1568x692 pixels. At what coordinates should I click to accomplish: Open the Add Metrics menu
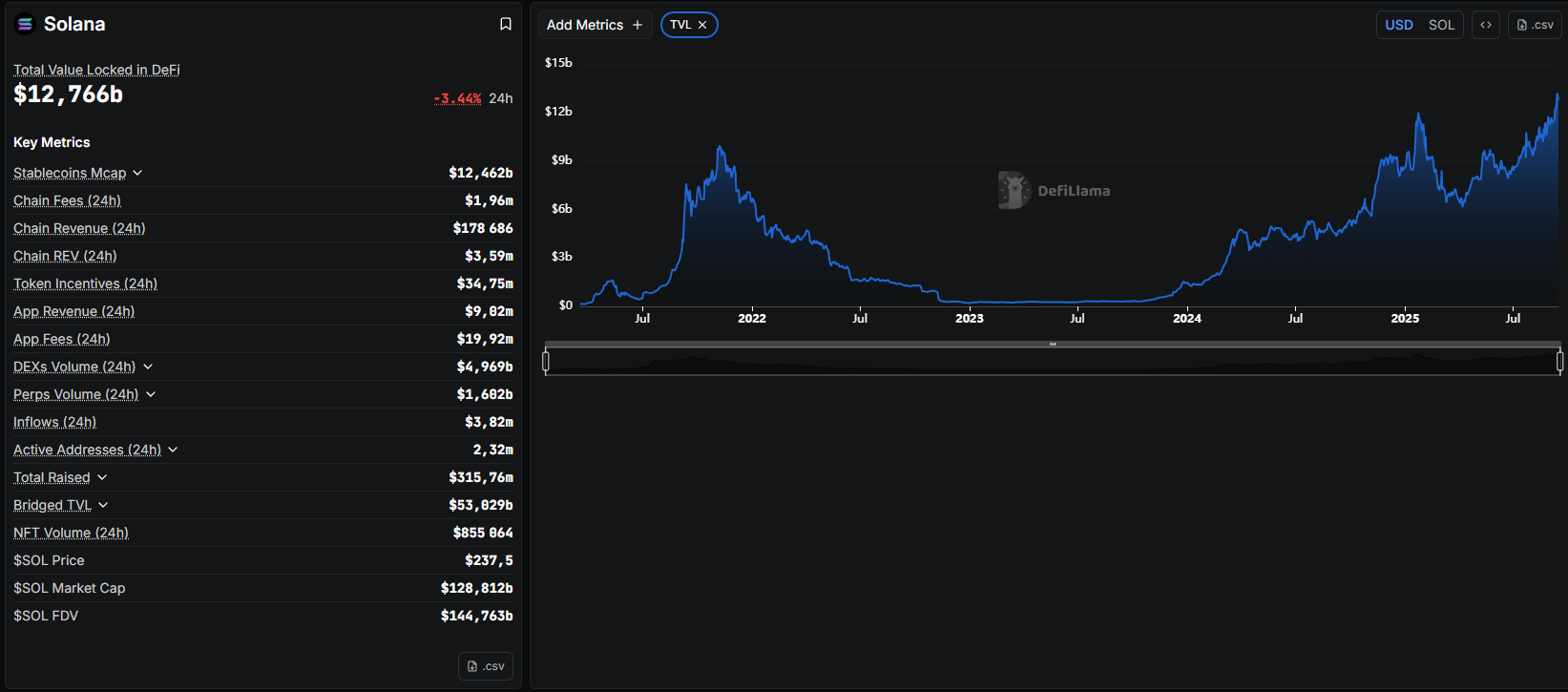596,25
